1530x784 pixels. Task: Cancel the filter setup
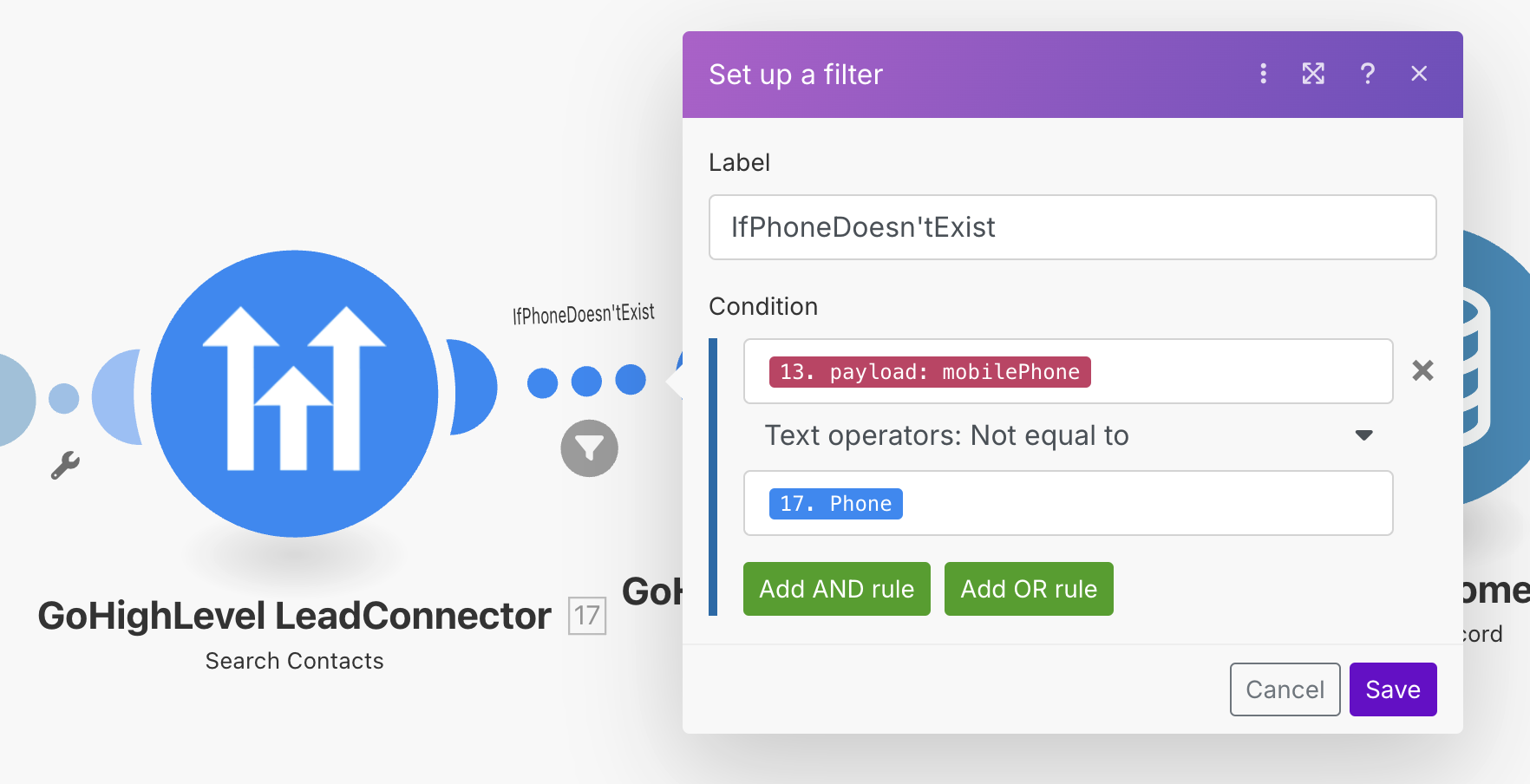(x=1285, y=689)
